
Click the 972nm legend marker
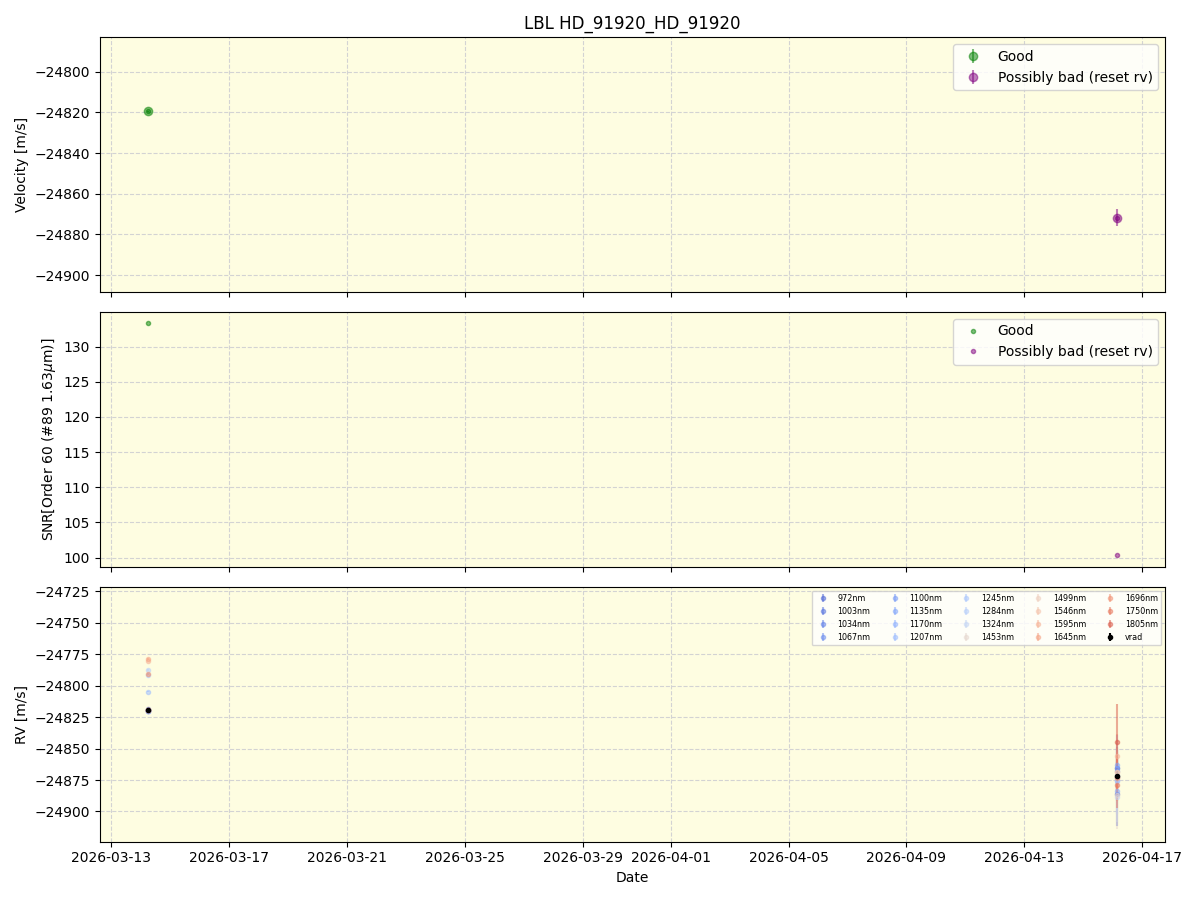point(823,598)
